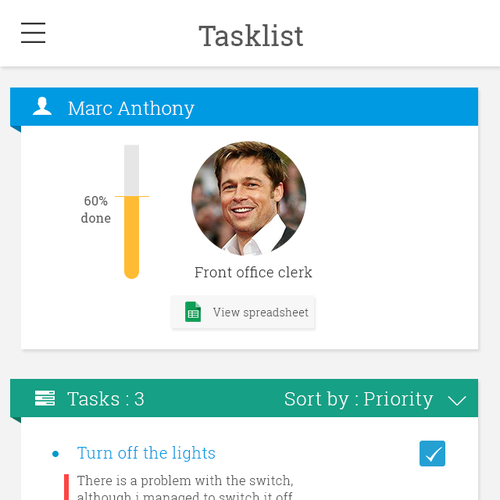Screen dimensions: 500x500
Task: Open View spreadsheet button
Action: click(x=243, y=312)
